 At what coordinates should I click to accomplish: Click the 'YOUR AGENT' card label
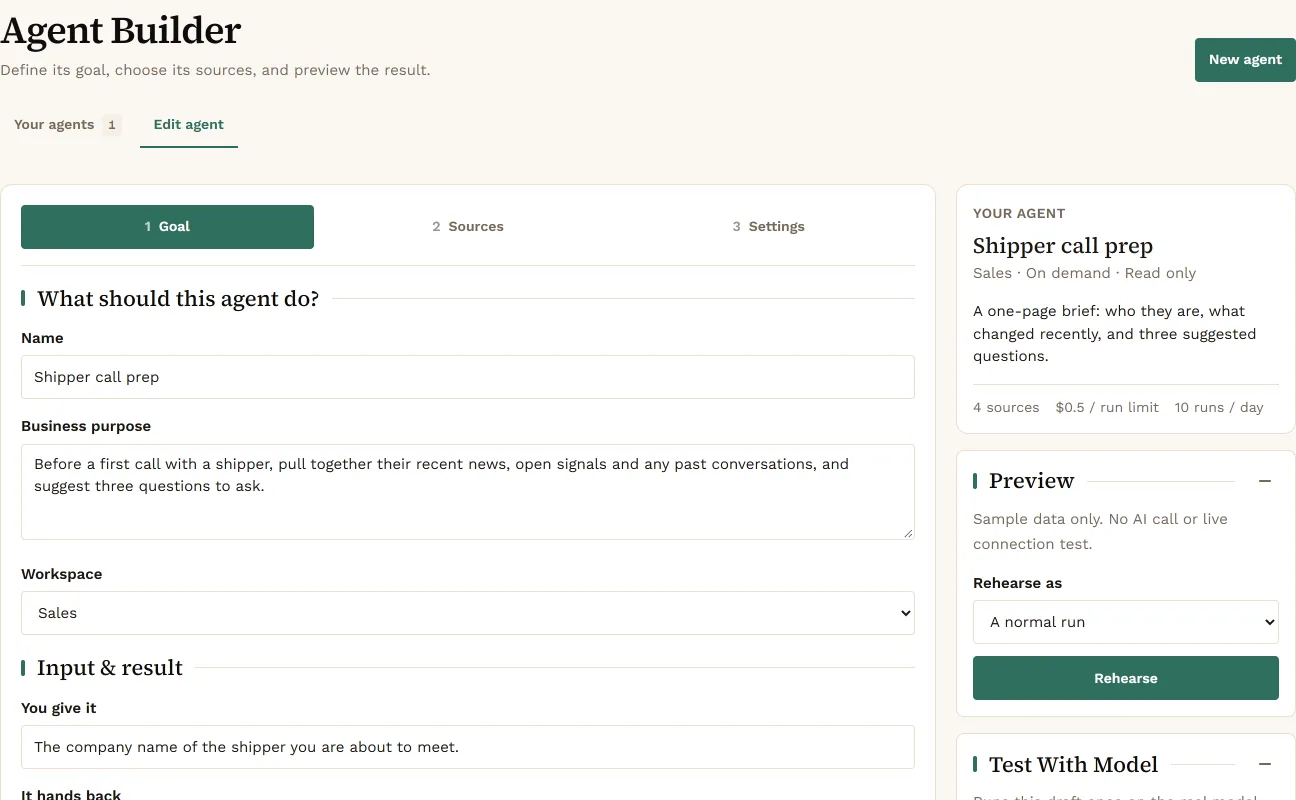point(1019,214)
